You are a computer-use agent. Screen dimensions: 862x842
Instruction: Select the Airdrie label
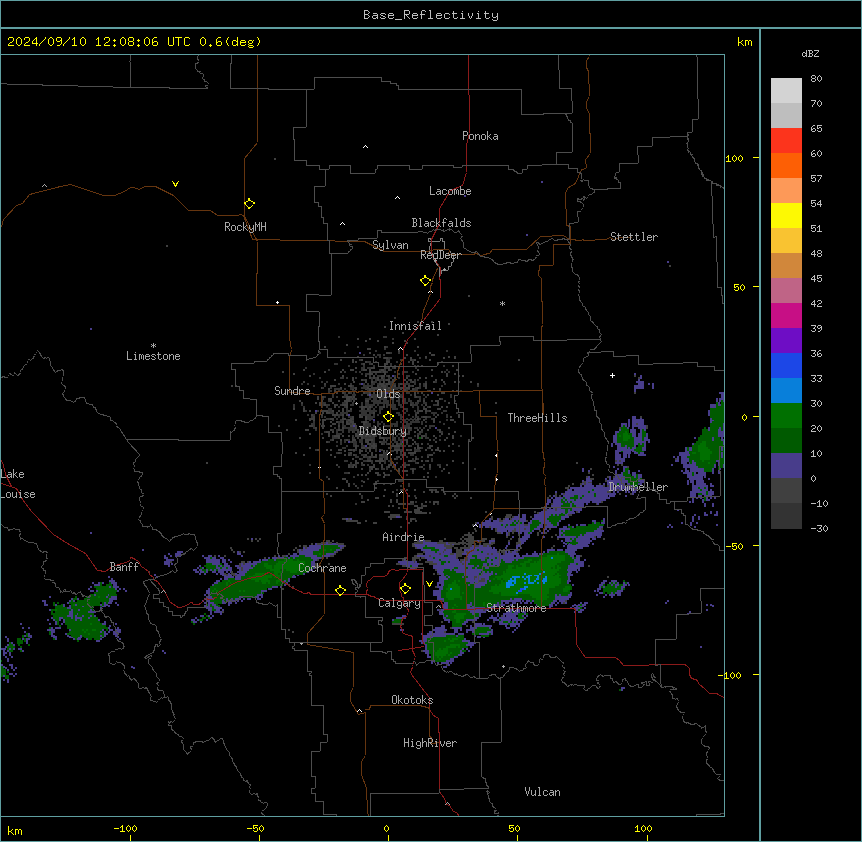coord(403,537)
